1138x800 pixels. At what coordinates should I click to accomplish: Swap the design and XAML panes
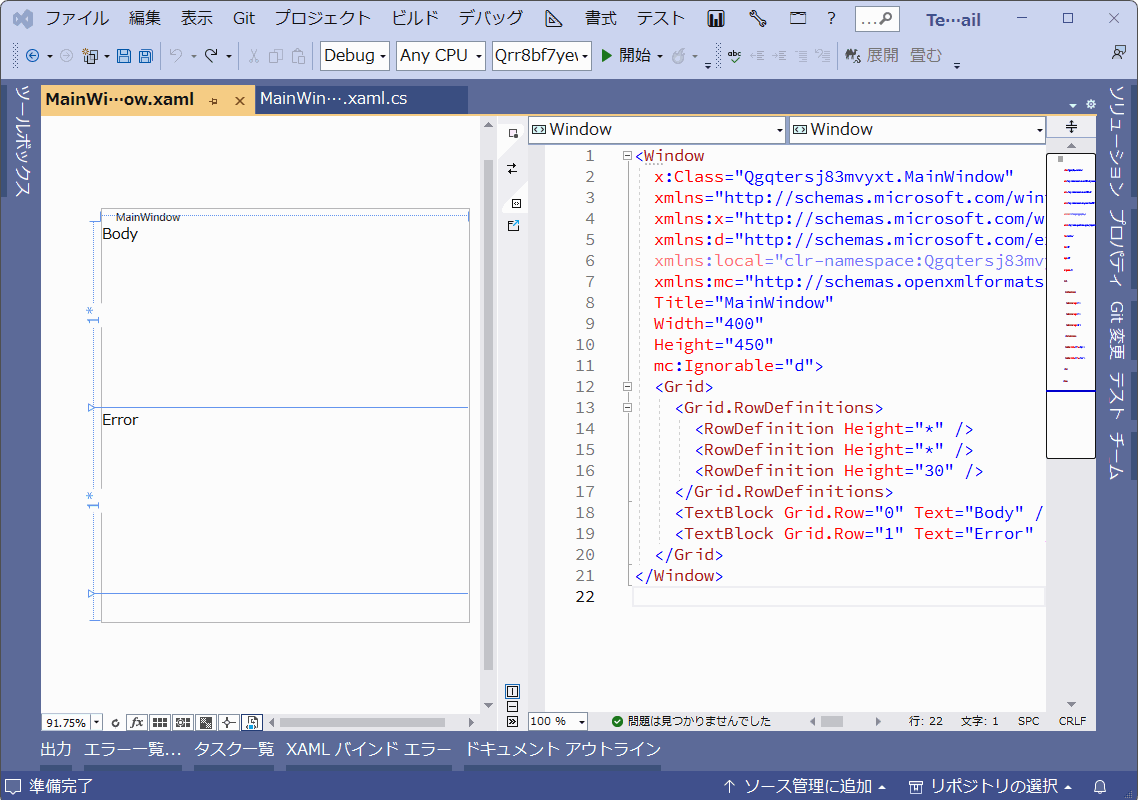click(513, 168)
